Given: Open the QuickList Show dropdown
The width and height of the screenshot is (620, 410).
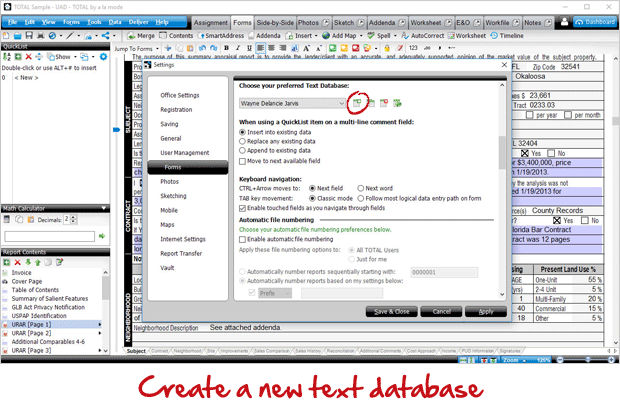Looking at the screenshot, I should [75, 57].
